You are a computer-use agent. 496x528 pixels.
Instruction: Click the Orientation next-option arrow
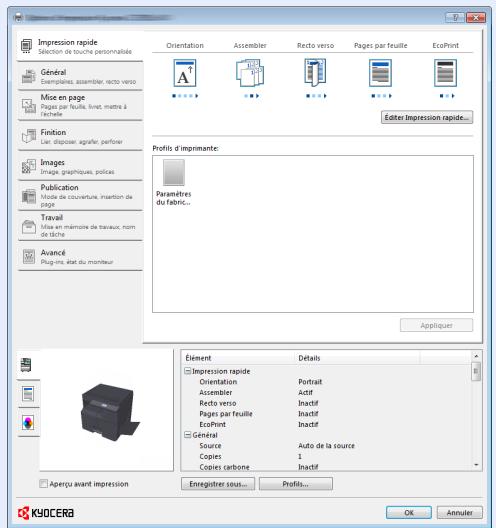pos(197,96)
